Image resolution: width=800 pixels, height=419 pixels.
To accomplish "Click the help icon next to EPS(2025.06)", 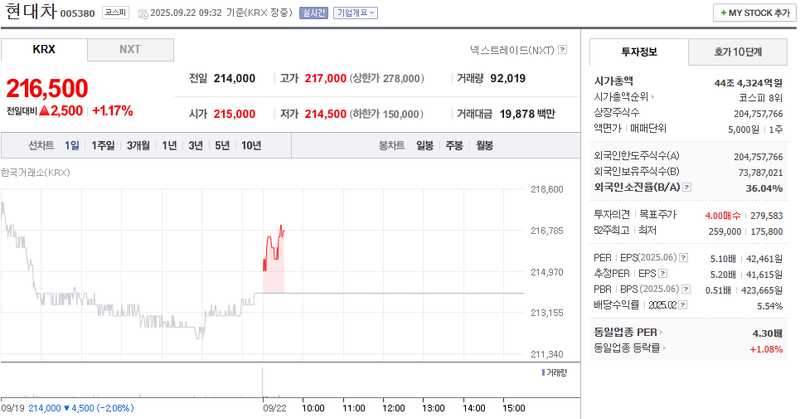I will click(684, 258).
